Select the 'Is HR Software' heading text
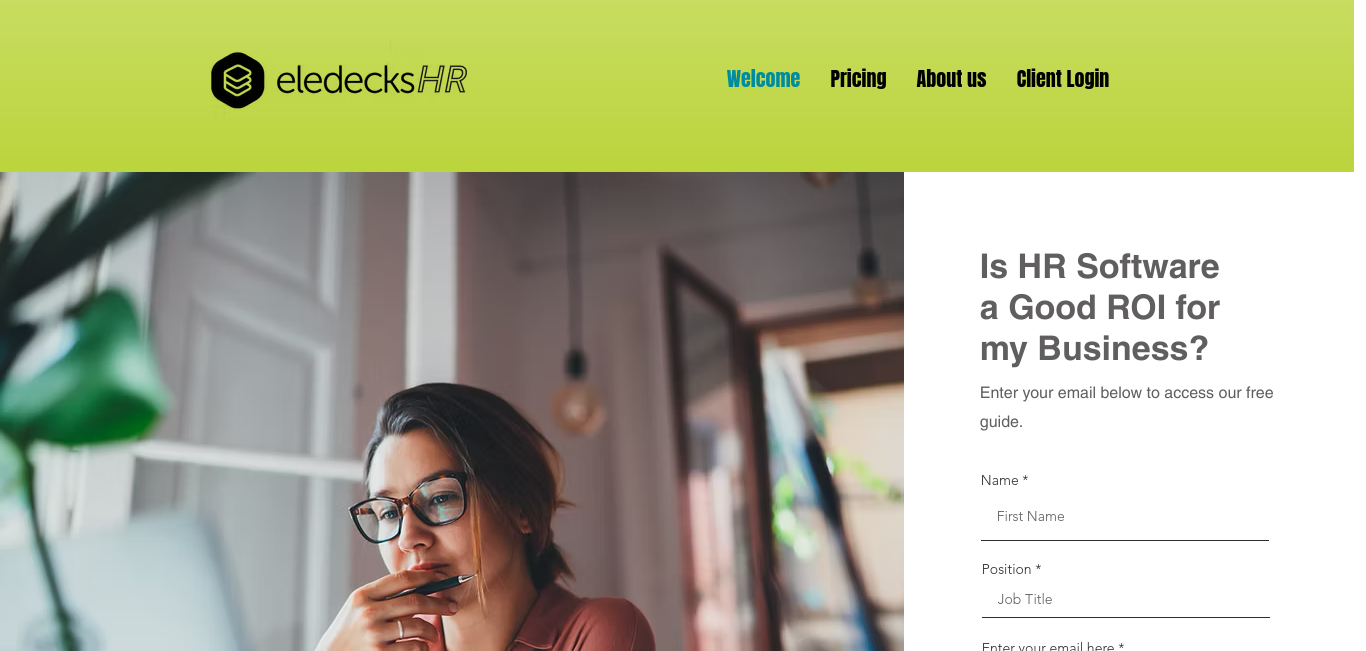This screenshot has width=1366, height=651. click(x=1099, y=266)
